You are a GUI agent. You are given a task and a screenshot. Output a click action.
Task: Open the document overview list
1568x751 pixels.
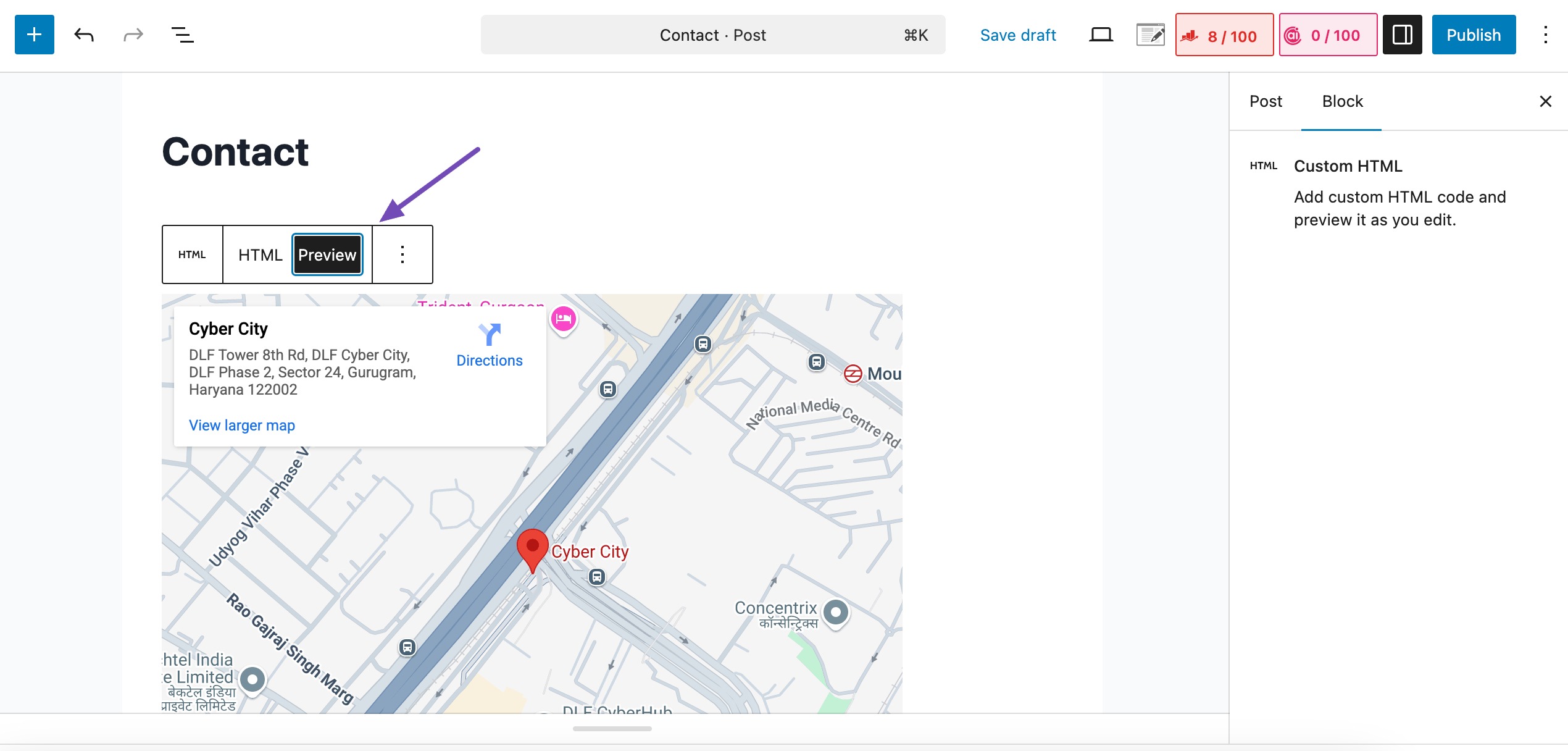click(x=182, y=35)
